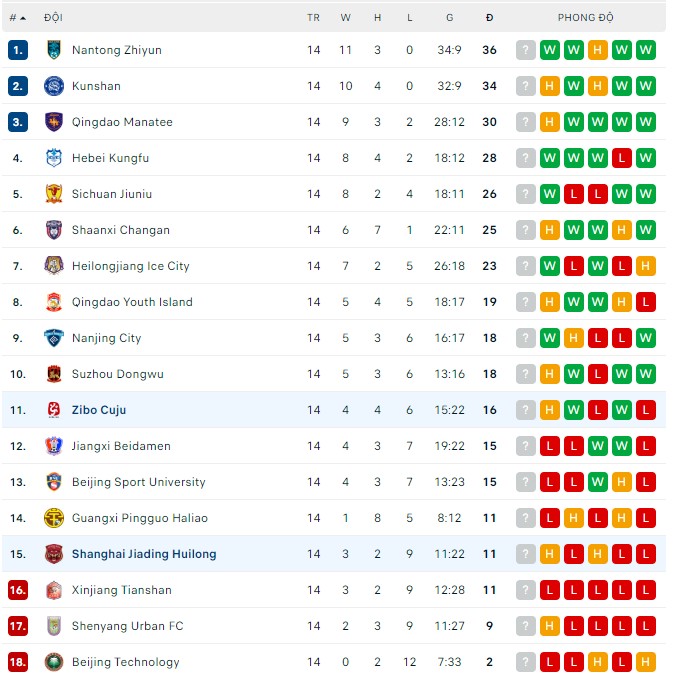Sort standings by the Đ points header
Viewport: 676px width, 678px height.
pyautogui.click(x=489, y=17)
